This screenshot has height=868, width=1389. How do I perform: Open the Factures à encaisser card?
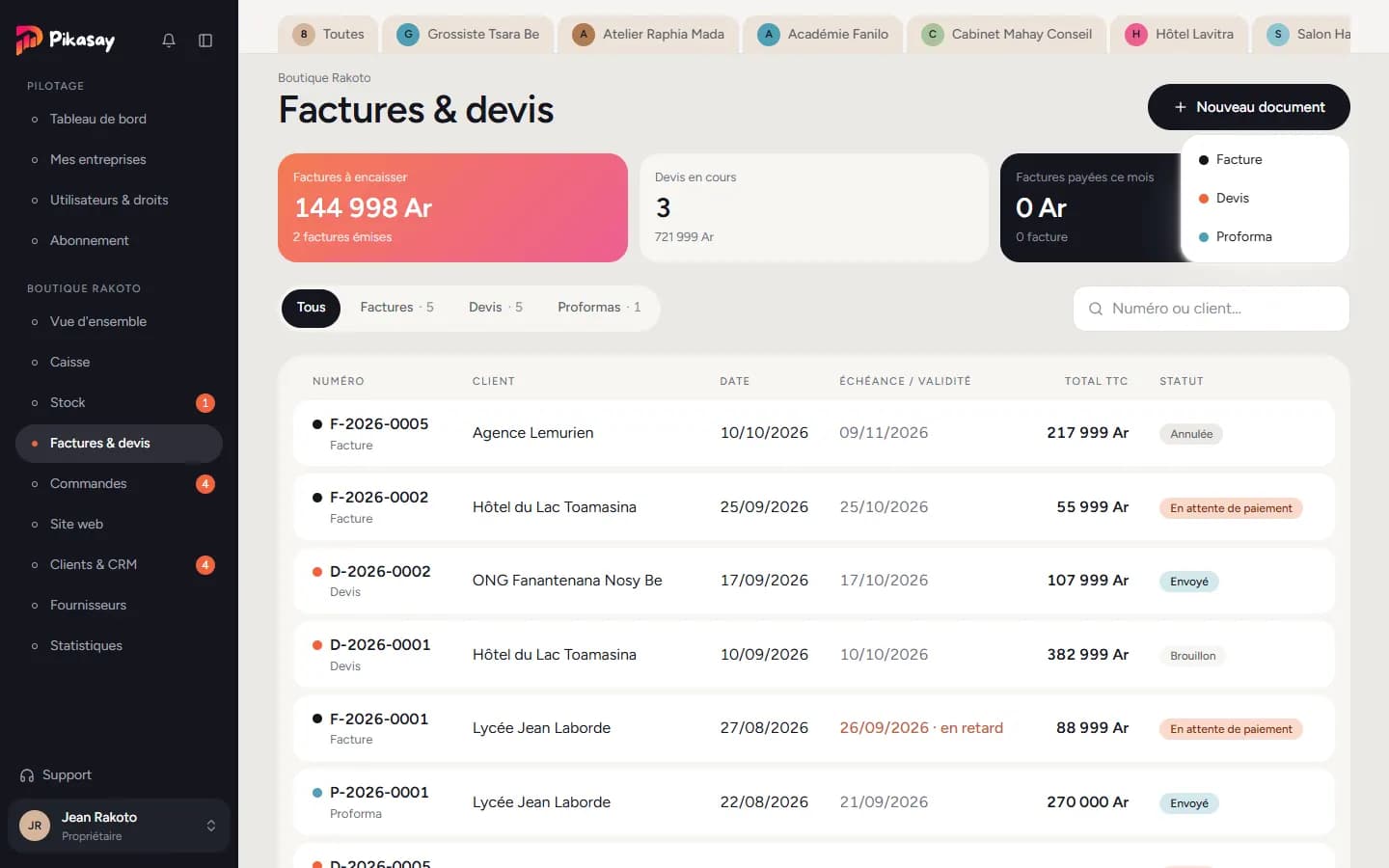pos(452,207)
